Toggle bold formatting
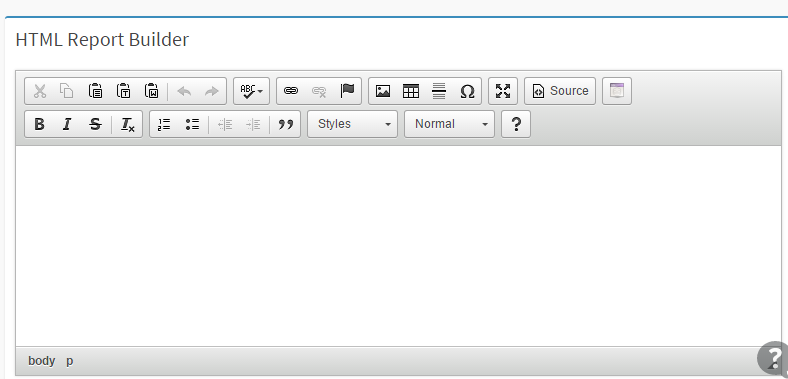 coord(39,124)
